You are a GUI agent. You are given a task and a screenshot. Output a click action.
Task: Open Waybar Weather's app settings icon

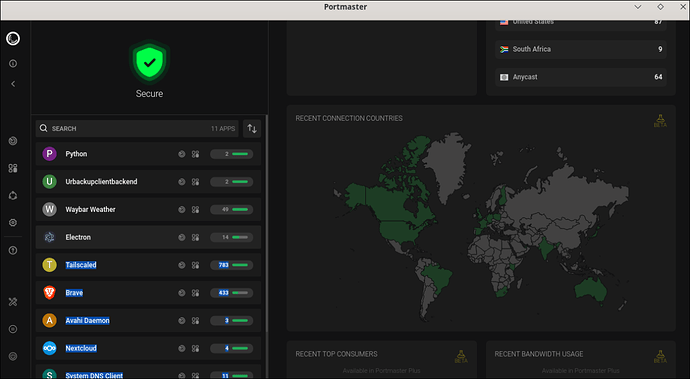coord(195,210)
